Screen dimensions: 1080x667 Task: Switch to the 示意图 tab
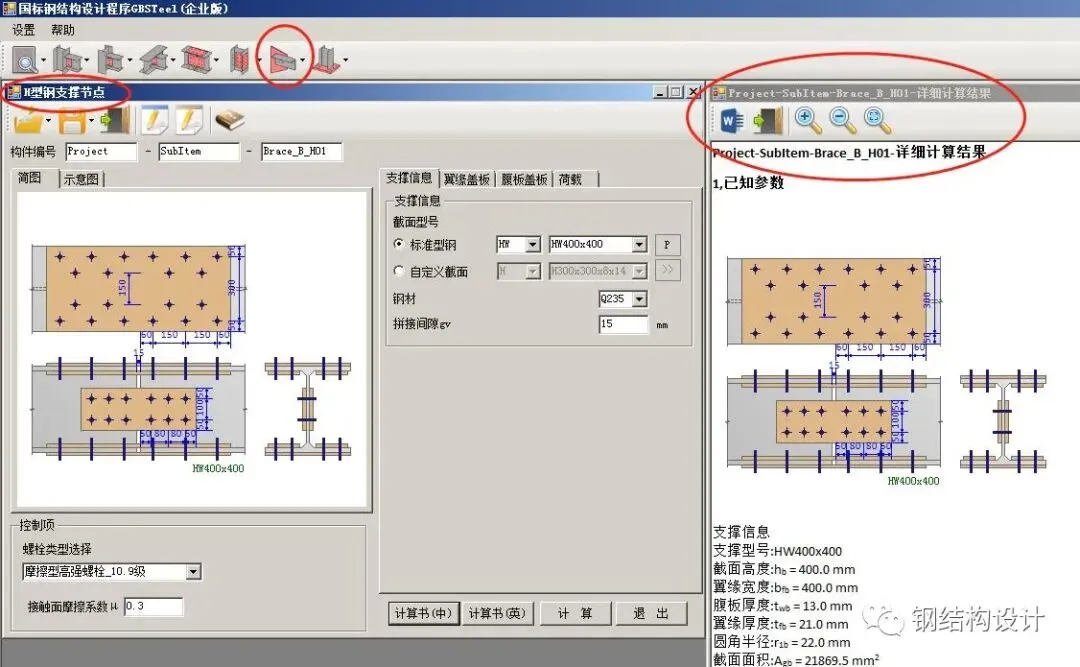click(81, 179)
